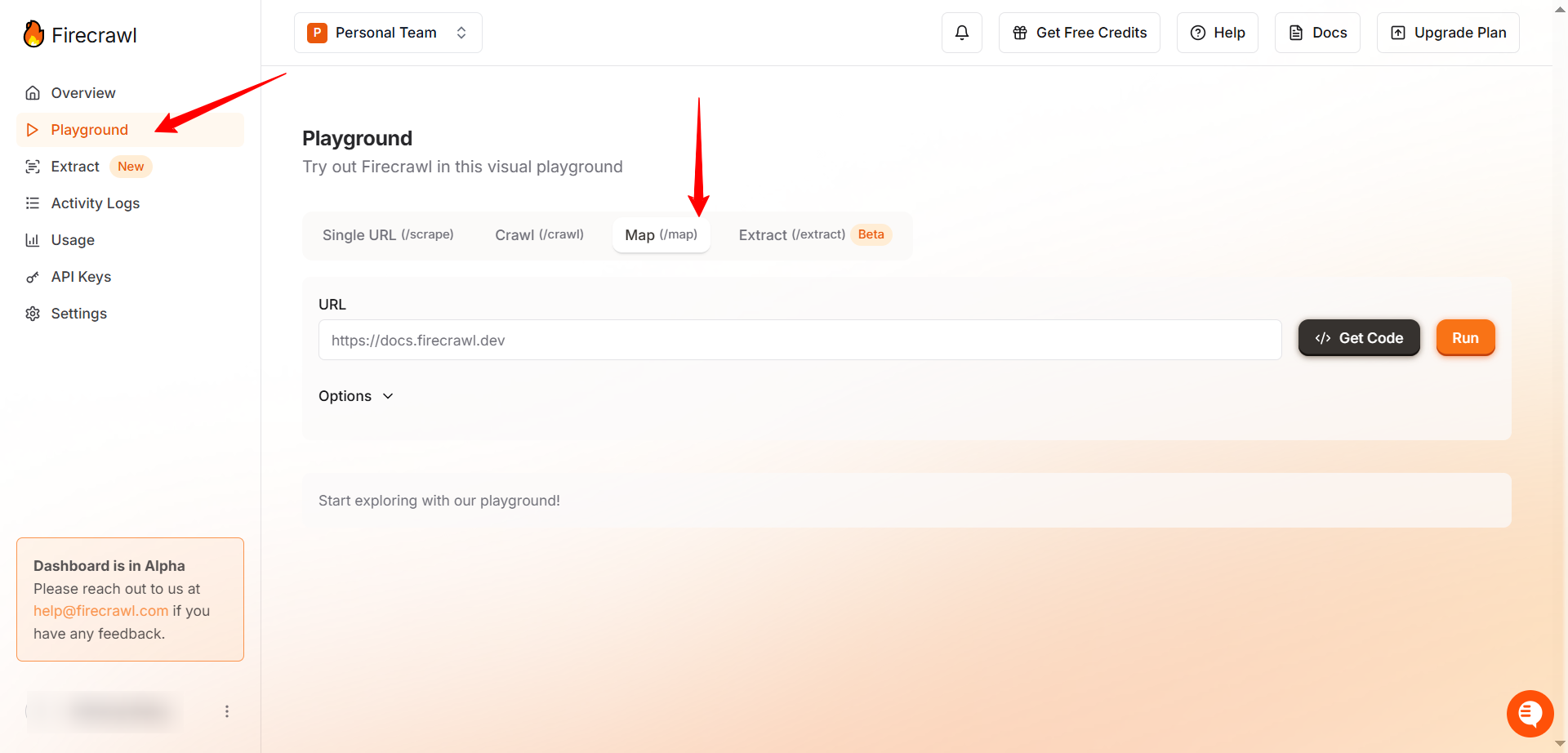Click the help@firecrawl.com email link

tap(100, 611)
